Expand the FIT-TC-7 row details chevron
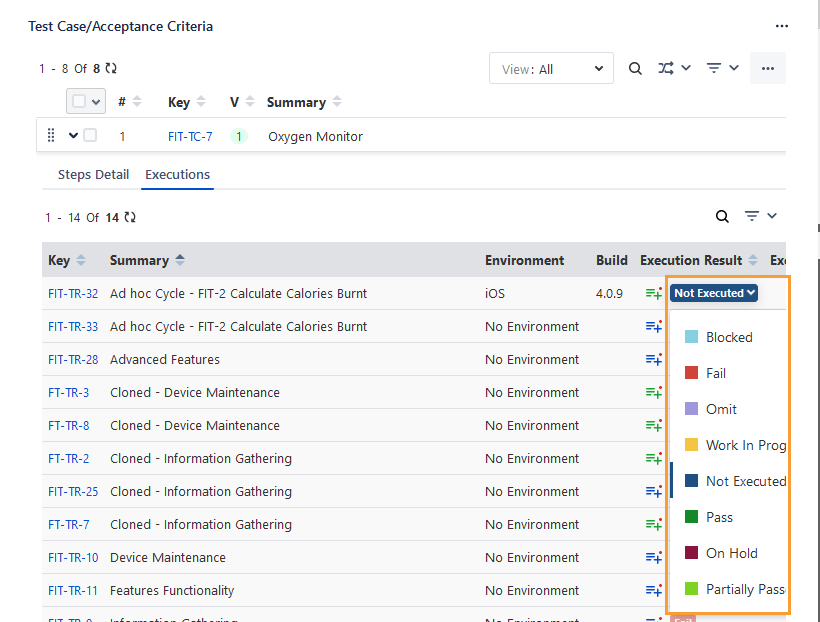The image size is (820, 622). (70, 135)
